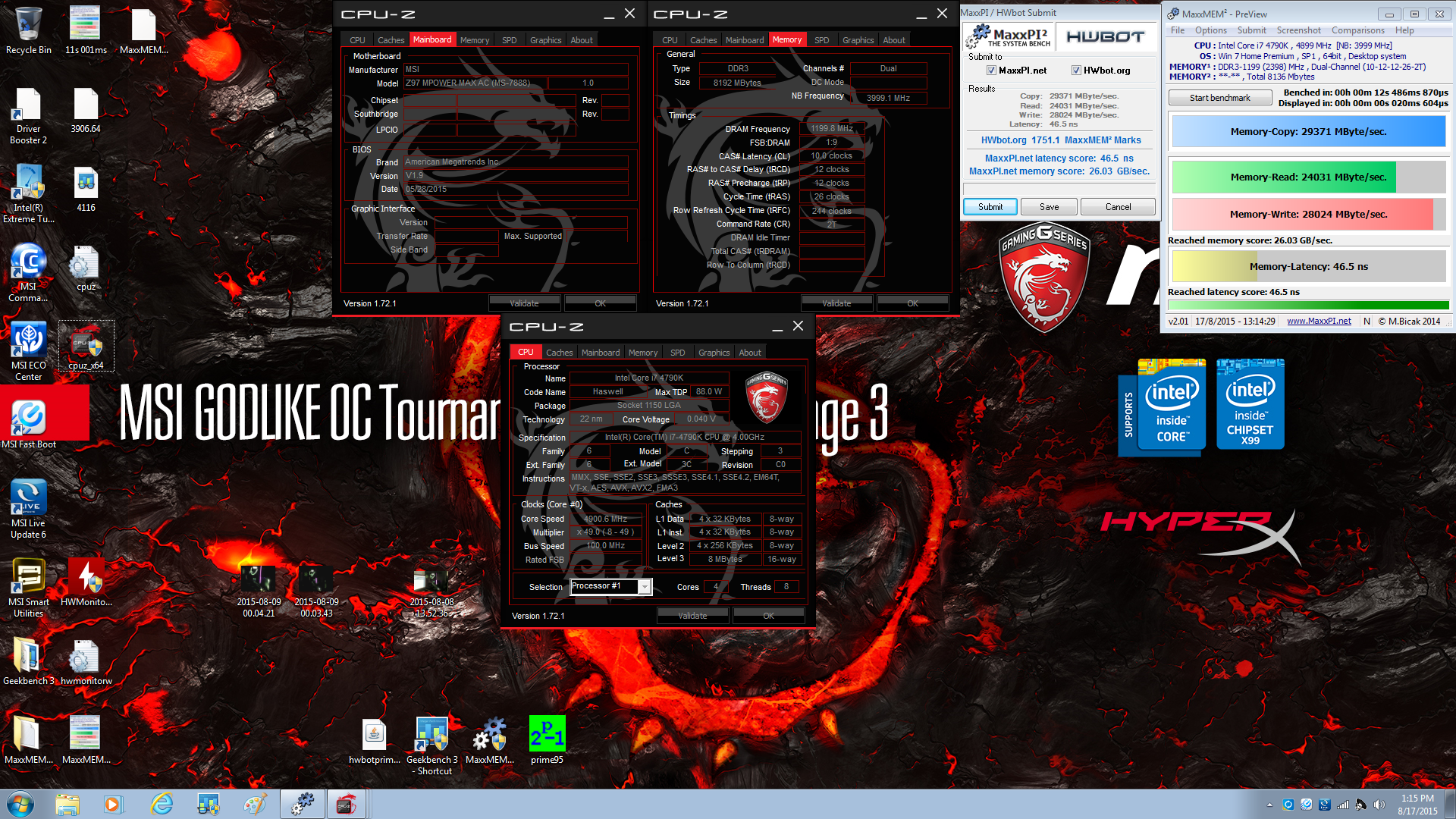Click the HWBOT logo in submit dialog

1105,36
